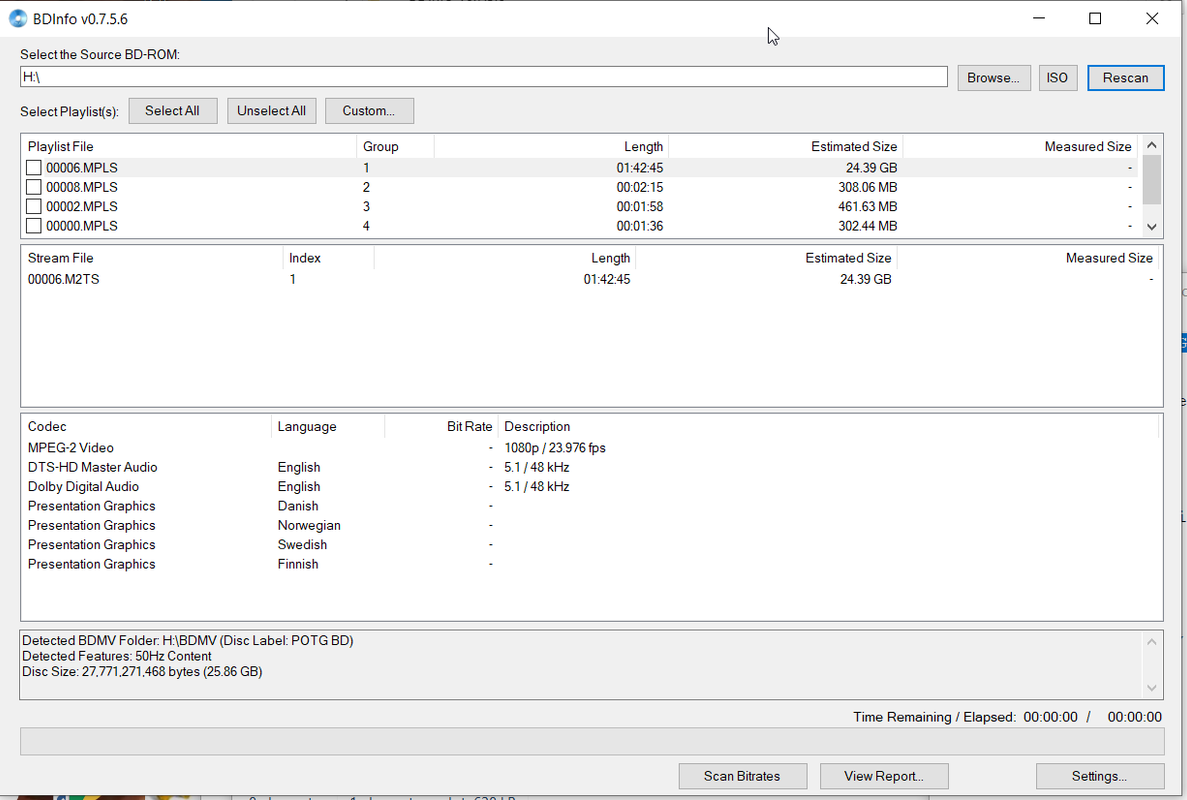The height and width of the screenshot is (800, 1187).
Task: Click the Codec column header
Action: pos(147,427)
